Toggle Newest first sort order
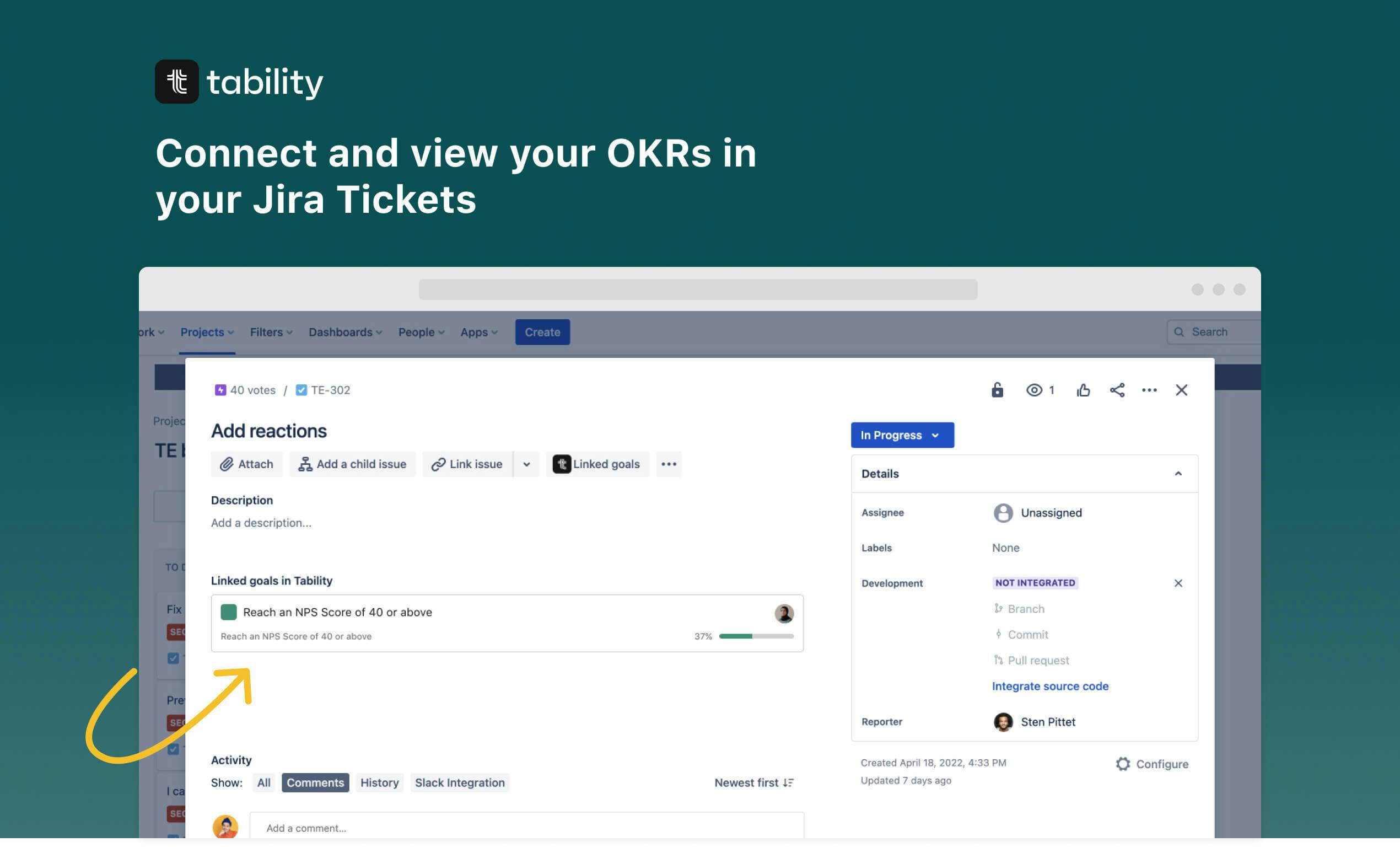Screen dimensions: 1400x847 tap(754, 782)
